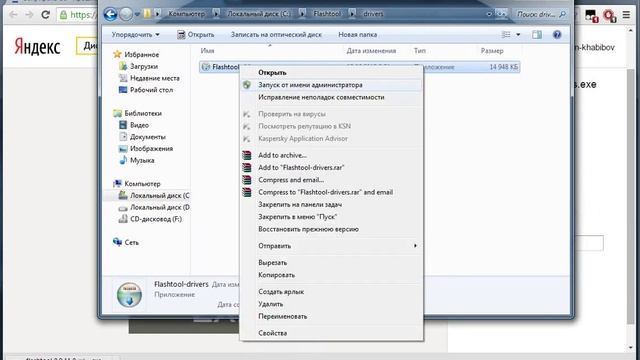Choose Переименовать in the context menu
The image size is (640, 360).
331,316
